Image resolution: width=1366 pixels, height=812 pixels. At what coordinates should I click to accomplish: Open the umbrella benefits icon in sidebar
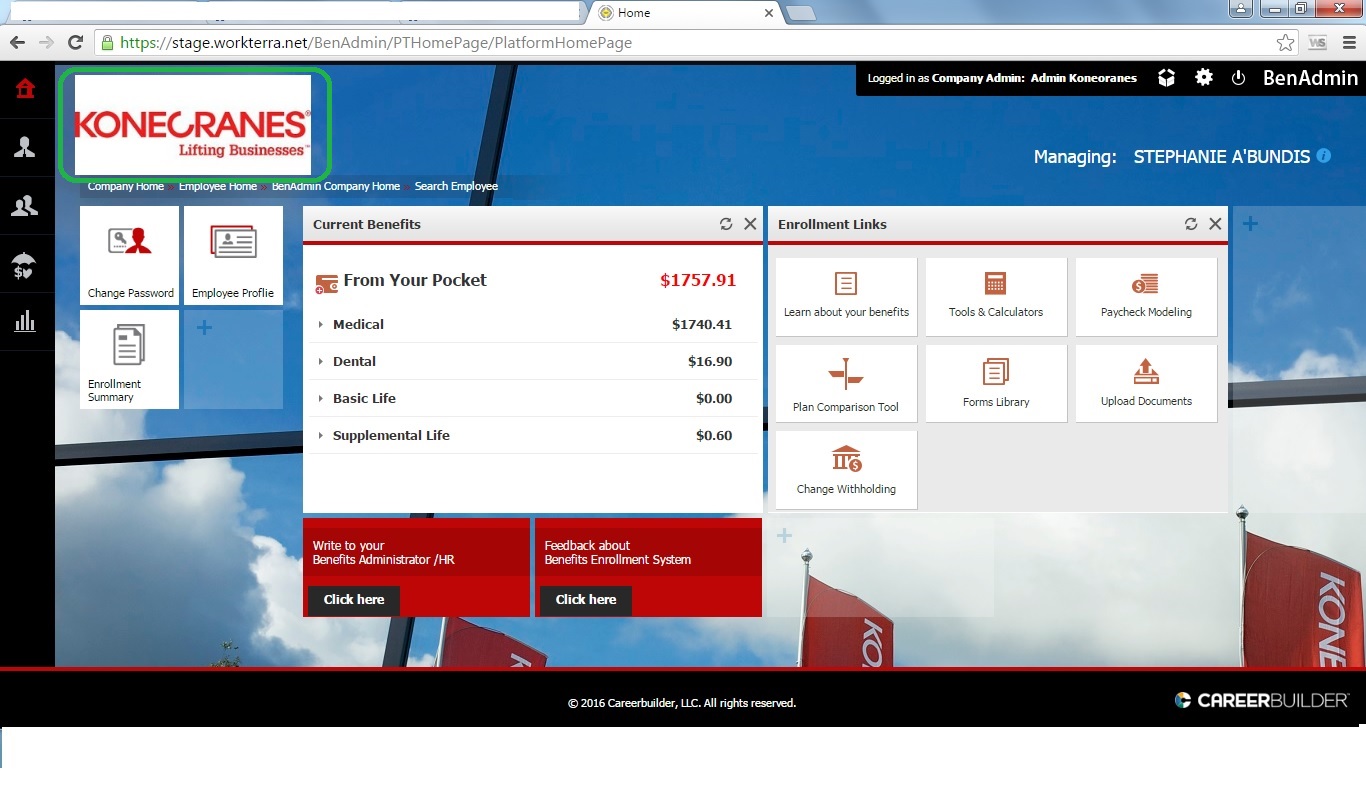pyautogui.click(x=25, y=264)
